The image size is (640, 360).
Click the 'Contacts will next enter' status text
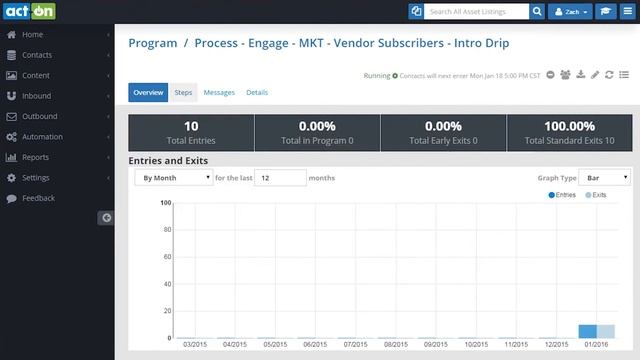tap(470, 76)
